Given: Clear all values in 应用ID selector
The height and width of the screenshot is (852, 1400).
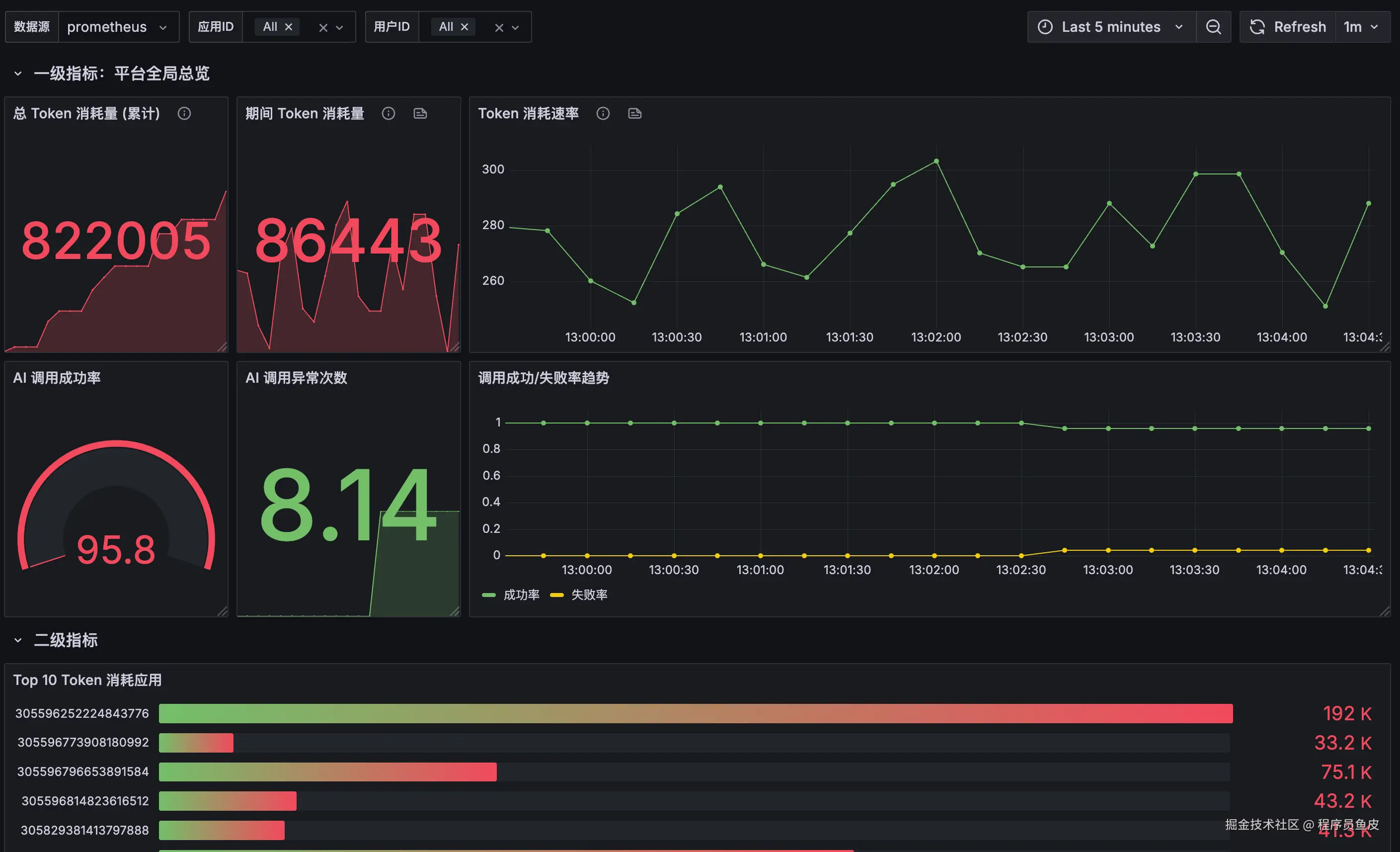Looking at the screenshot, I should click(323, 27).
